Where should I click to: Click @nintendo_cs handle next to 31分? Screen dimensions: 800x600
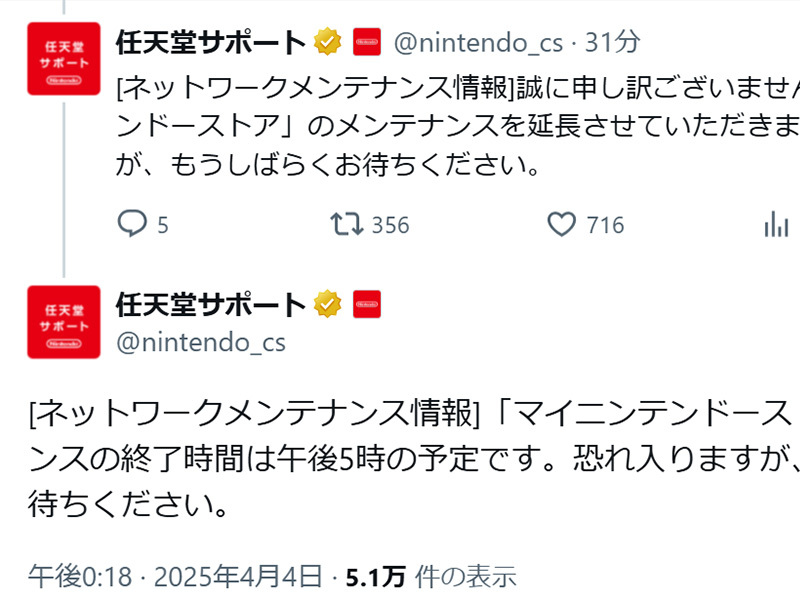479,42
